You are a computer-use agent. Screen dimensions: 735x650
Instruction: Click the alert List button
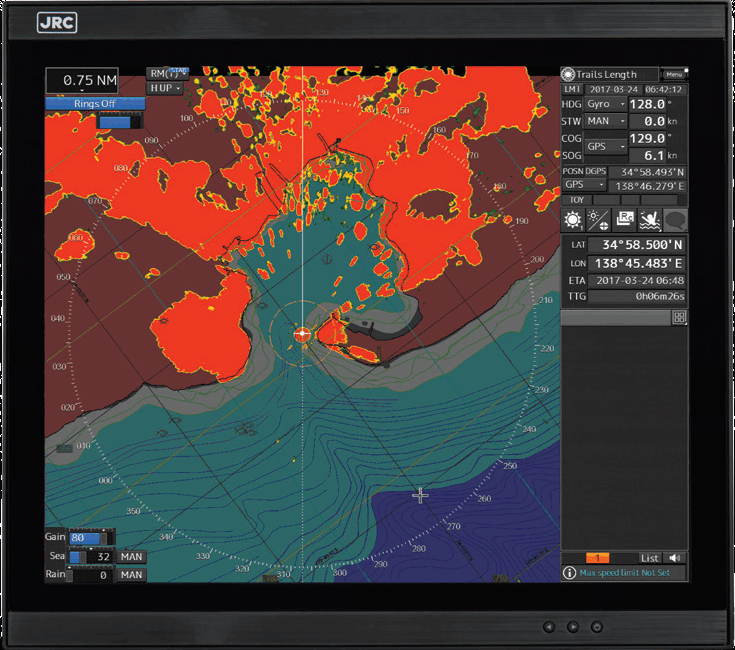click(650, 558)
